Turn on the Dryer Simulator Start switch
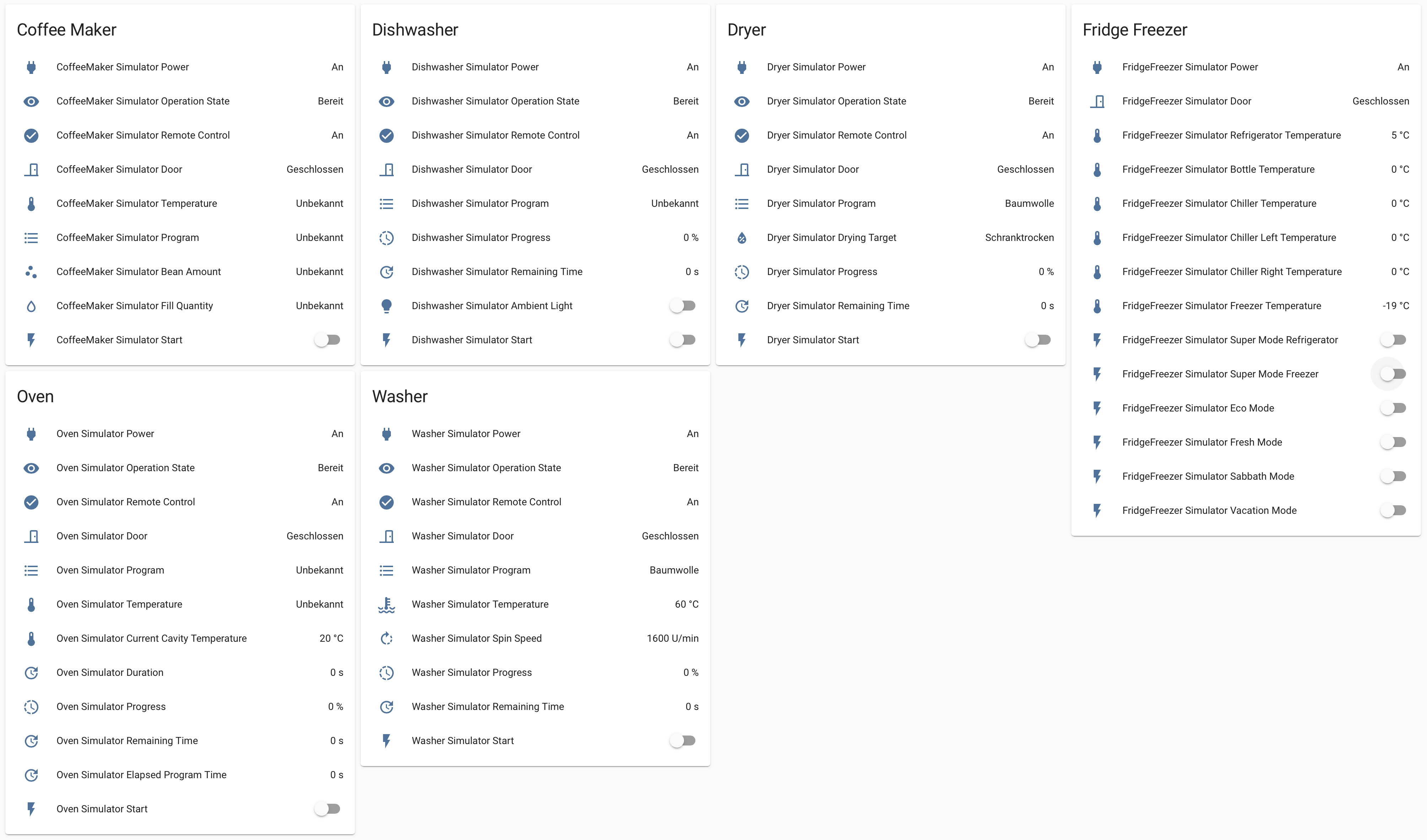Screen dimensions: 1427x840 tap(1038, 340)
